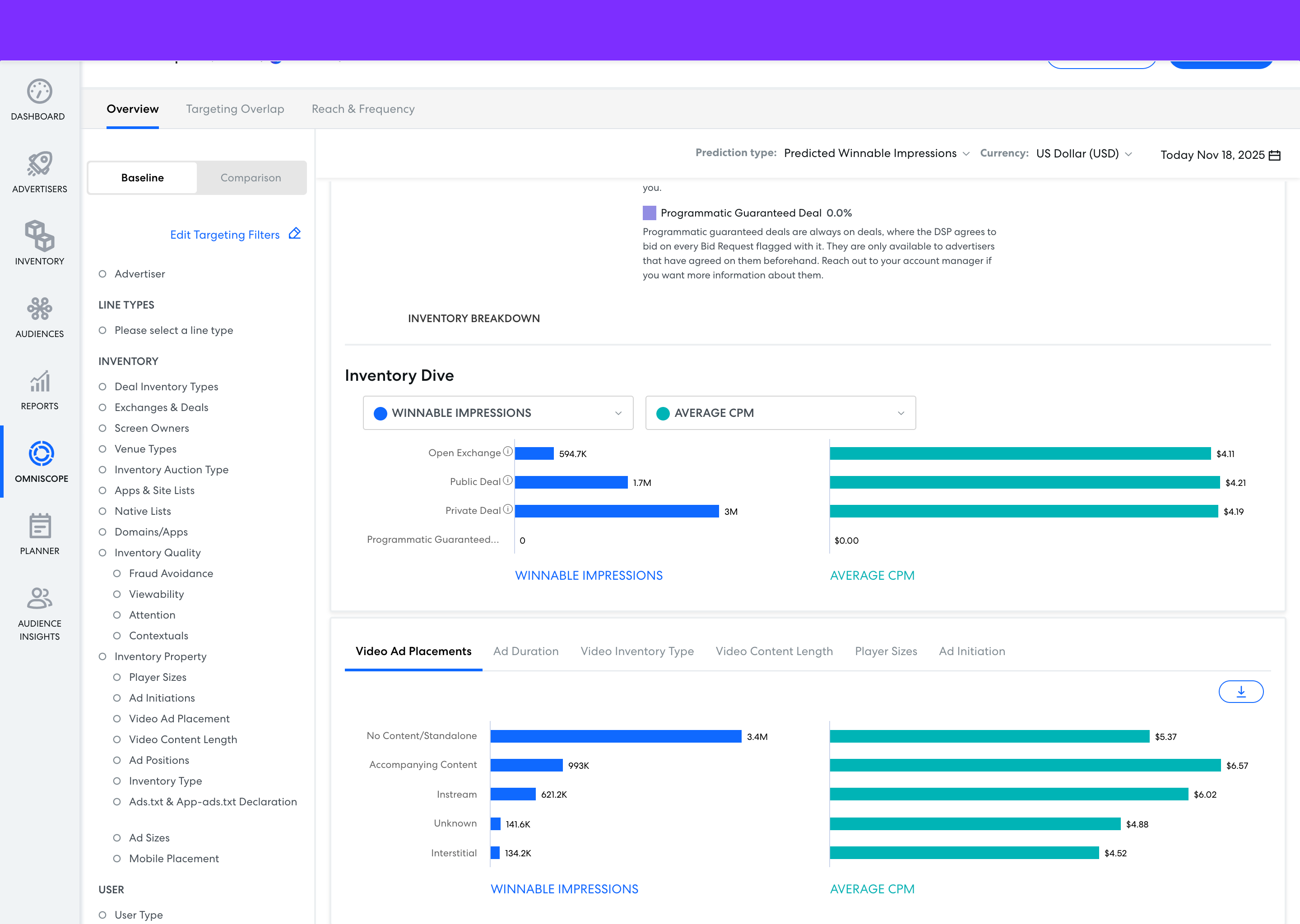Open the Today Nov 18, 2025 date picker
Viewport: 1300px width, 924px height.
click(x=1220, y=155)
